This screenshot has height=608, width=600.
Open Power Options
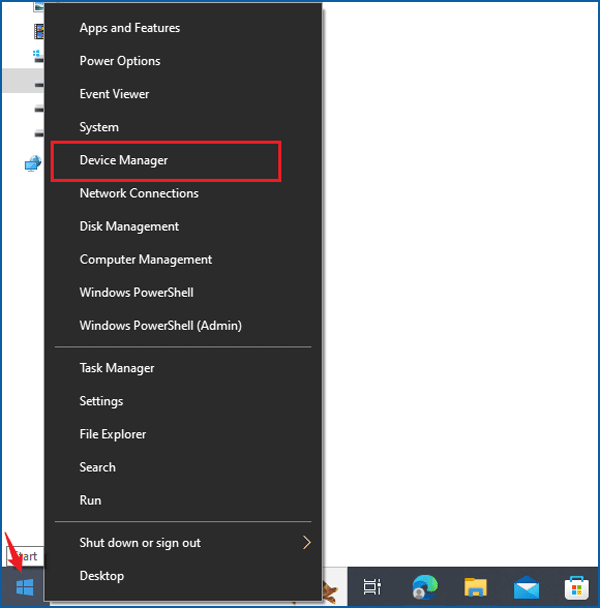(183, 61)
